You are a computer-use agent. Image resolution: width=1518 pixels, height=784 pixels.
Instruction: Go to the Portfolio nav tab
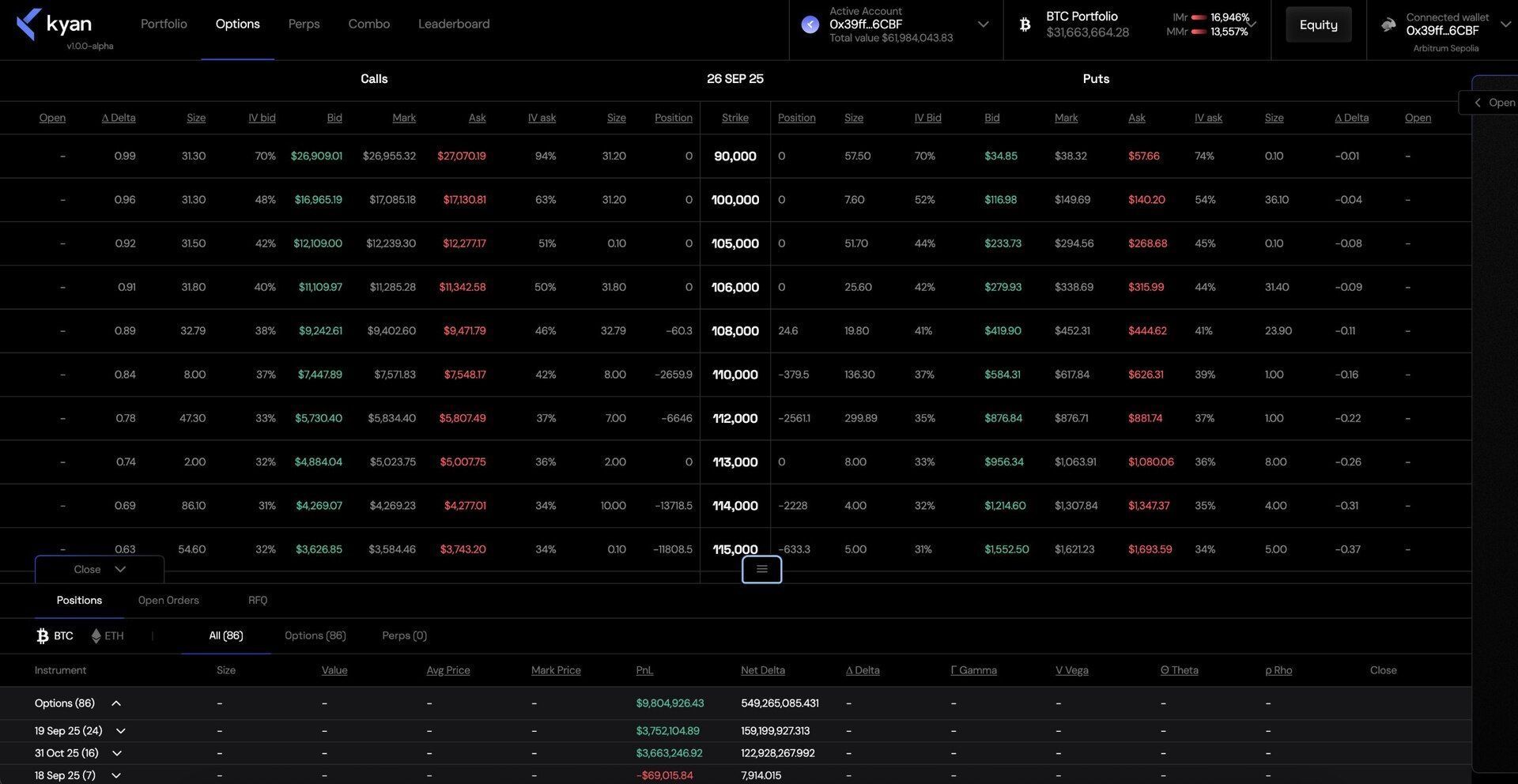click(x=164, y=24)
